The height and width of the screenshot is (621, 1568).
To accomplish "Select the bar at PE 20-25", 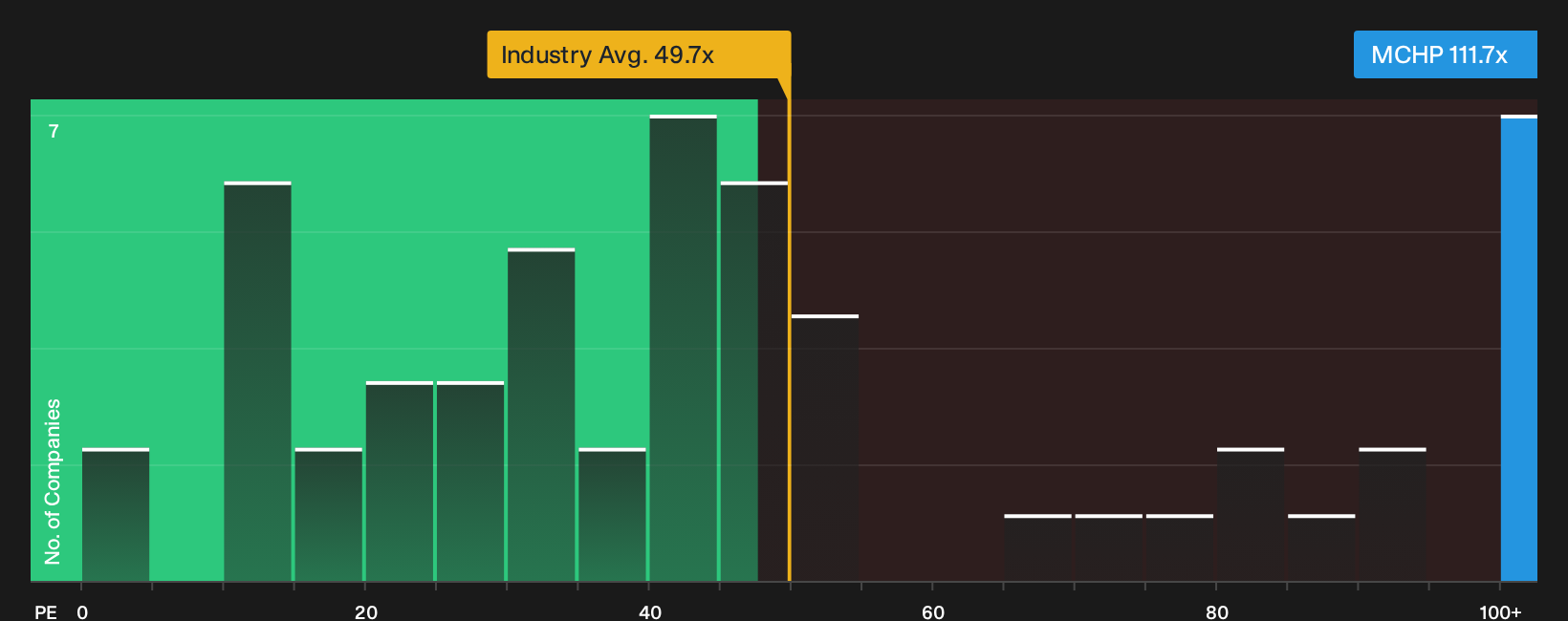I will [x=400, y=482].
